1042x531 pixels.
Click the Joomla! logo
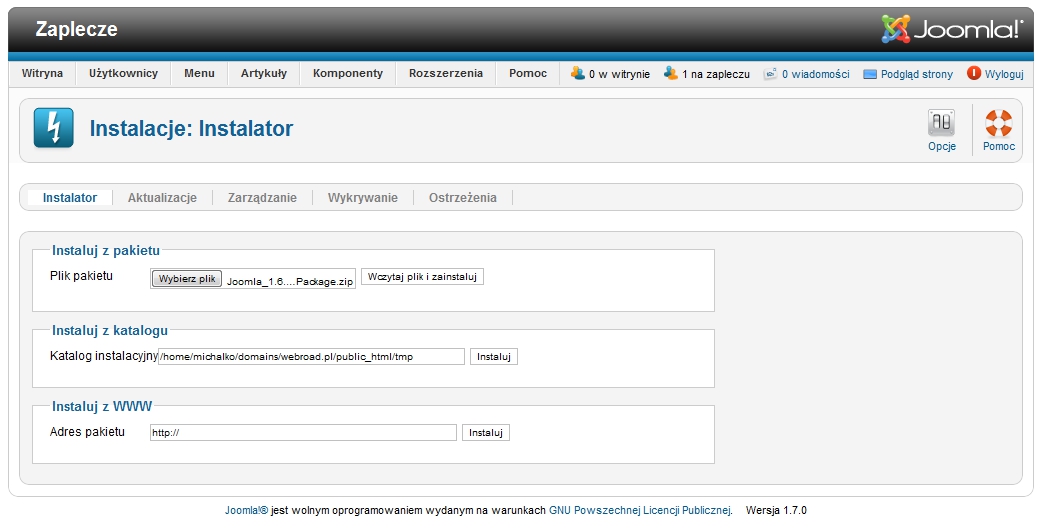click(951, 29)
